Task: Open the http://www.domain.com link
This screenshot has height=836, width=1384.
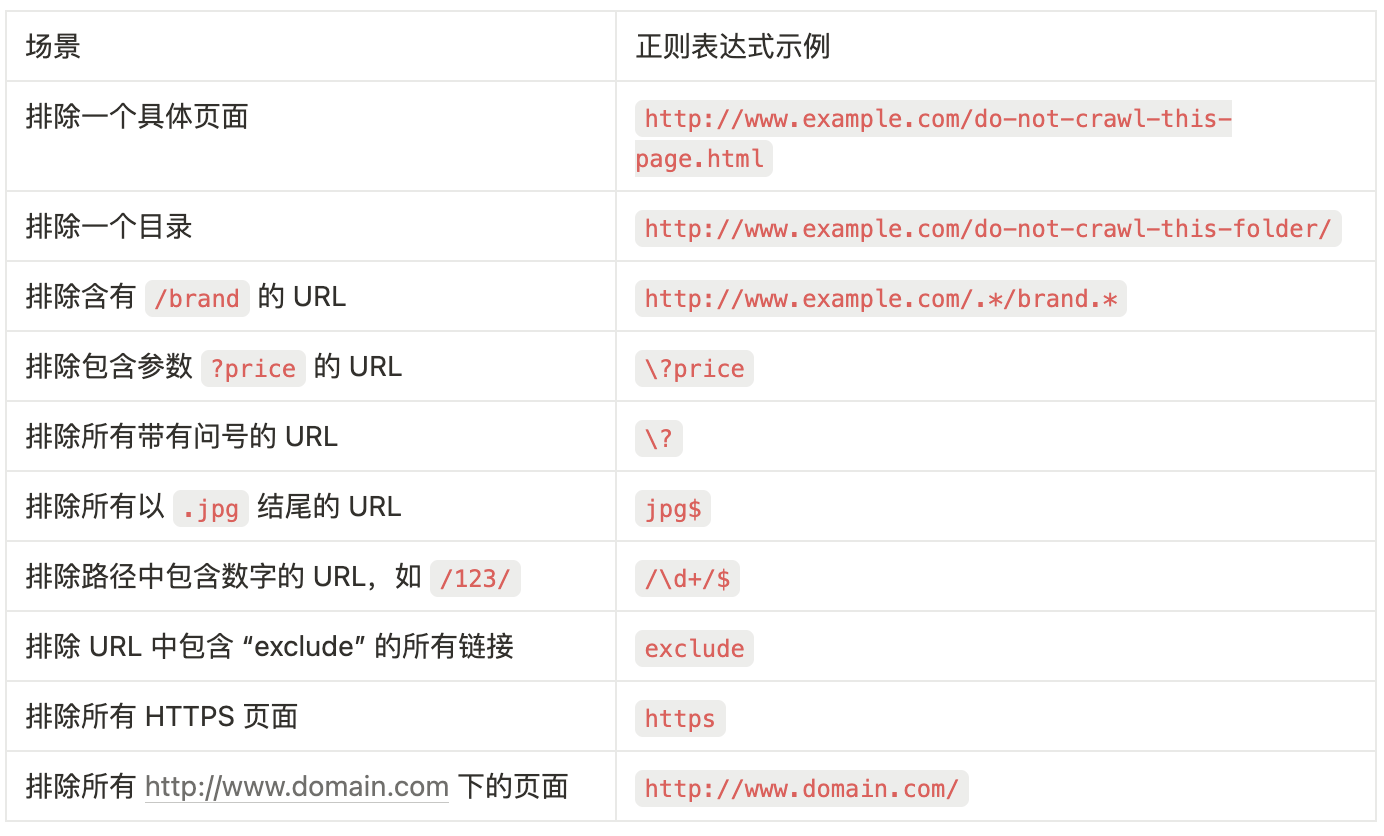Action: point(297,787)
